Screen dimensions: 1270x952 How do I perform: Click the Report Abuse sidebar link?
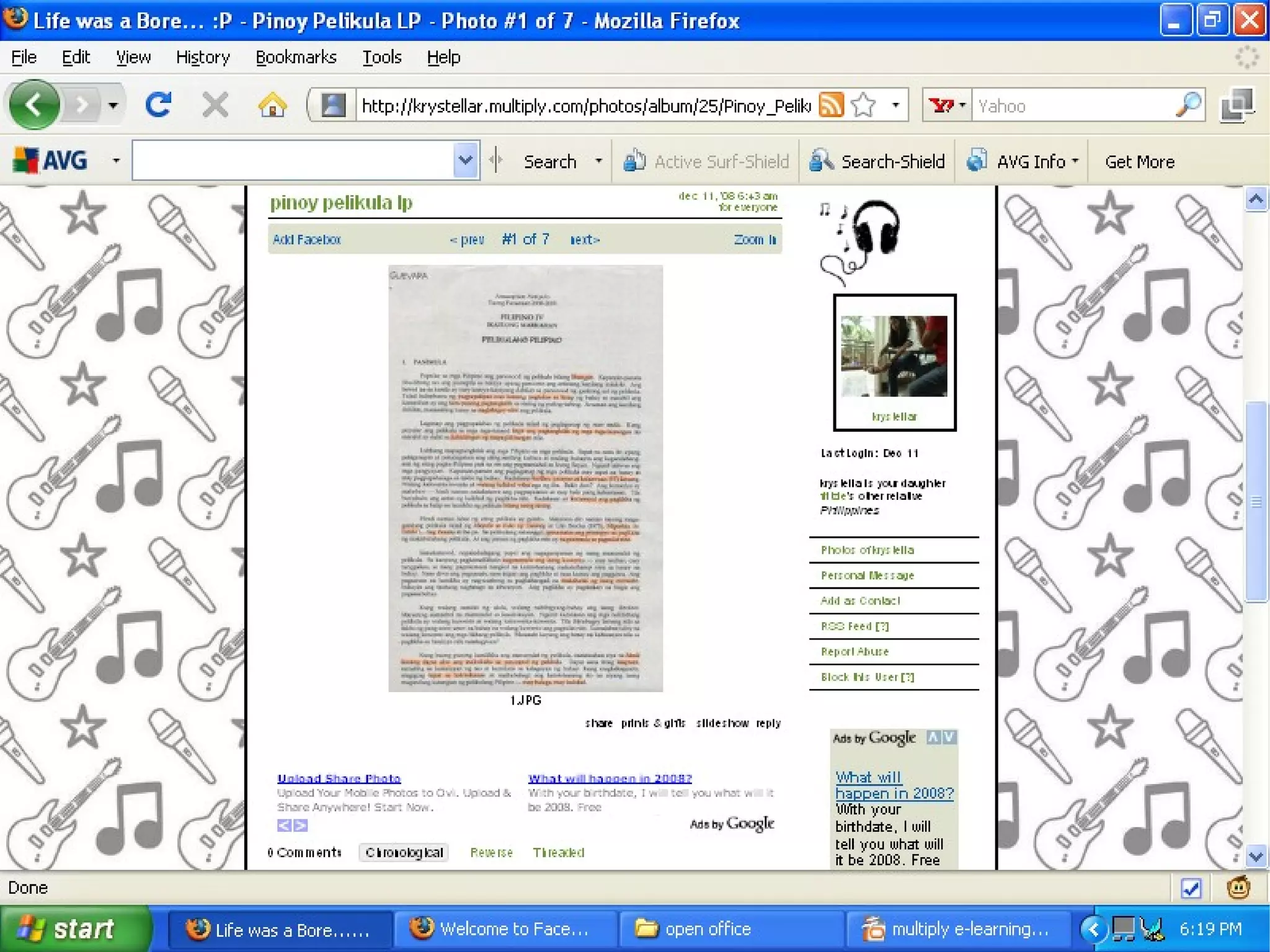tap(855, 651)
